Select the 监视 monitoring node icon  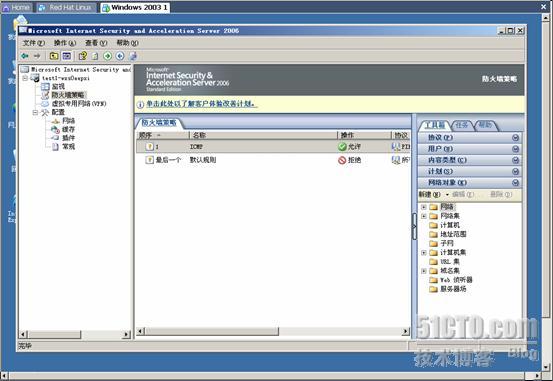point(45,86)
